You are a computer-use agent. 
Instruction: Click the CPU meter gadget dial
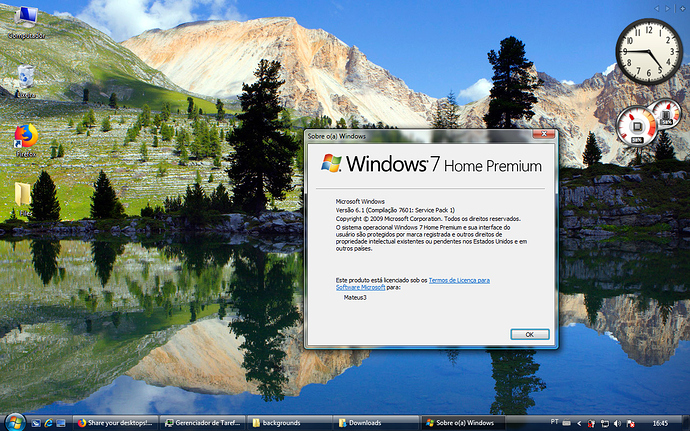pos(637,127)
